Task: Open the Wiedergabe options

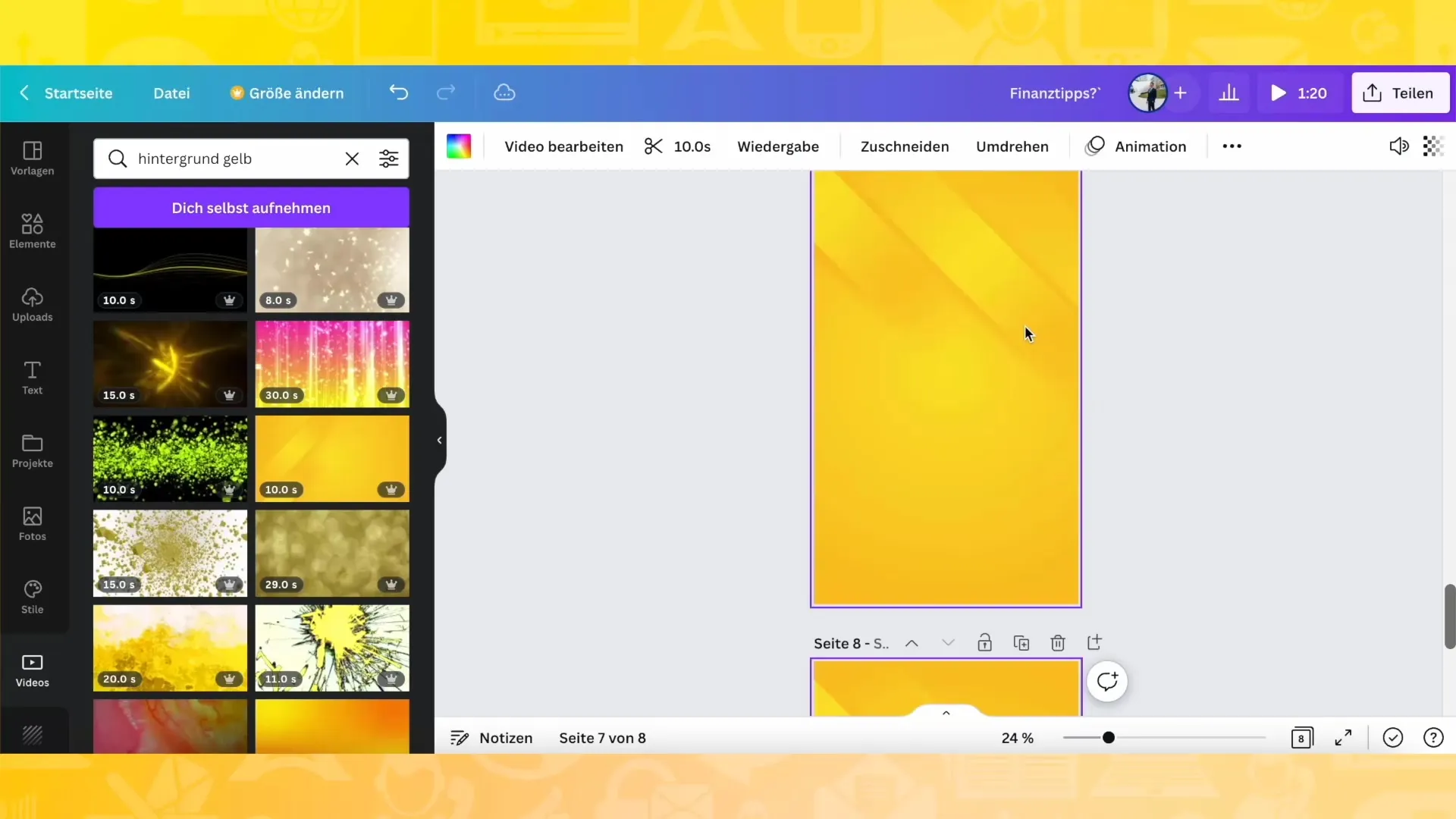Action: click(x=778, y=146)
